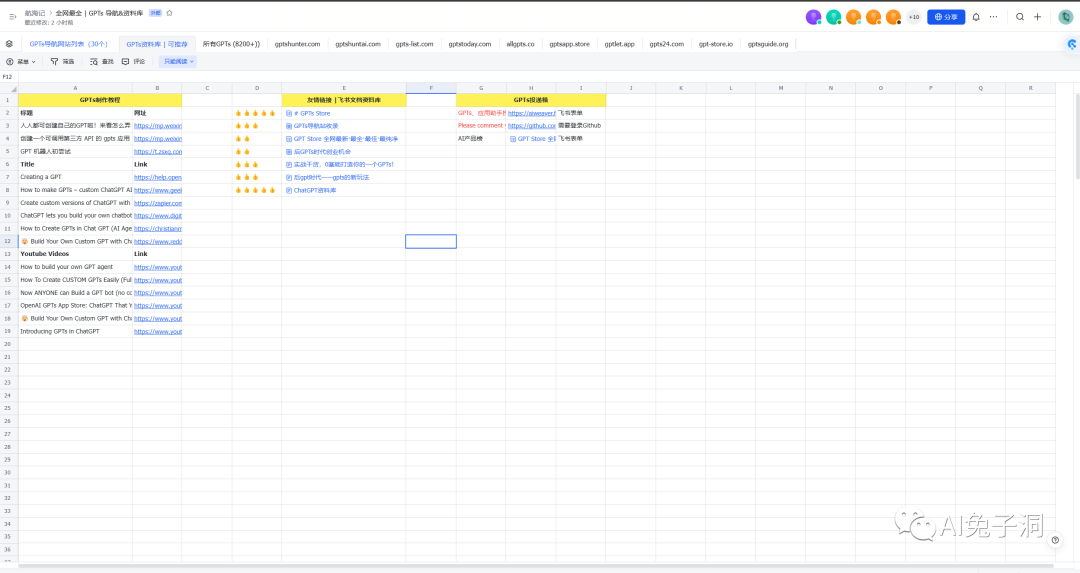
Task: Open the ChatGPT资料库 document link
Action: click(311, 190)
